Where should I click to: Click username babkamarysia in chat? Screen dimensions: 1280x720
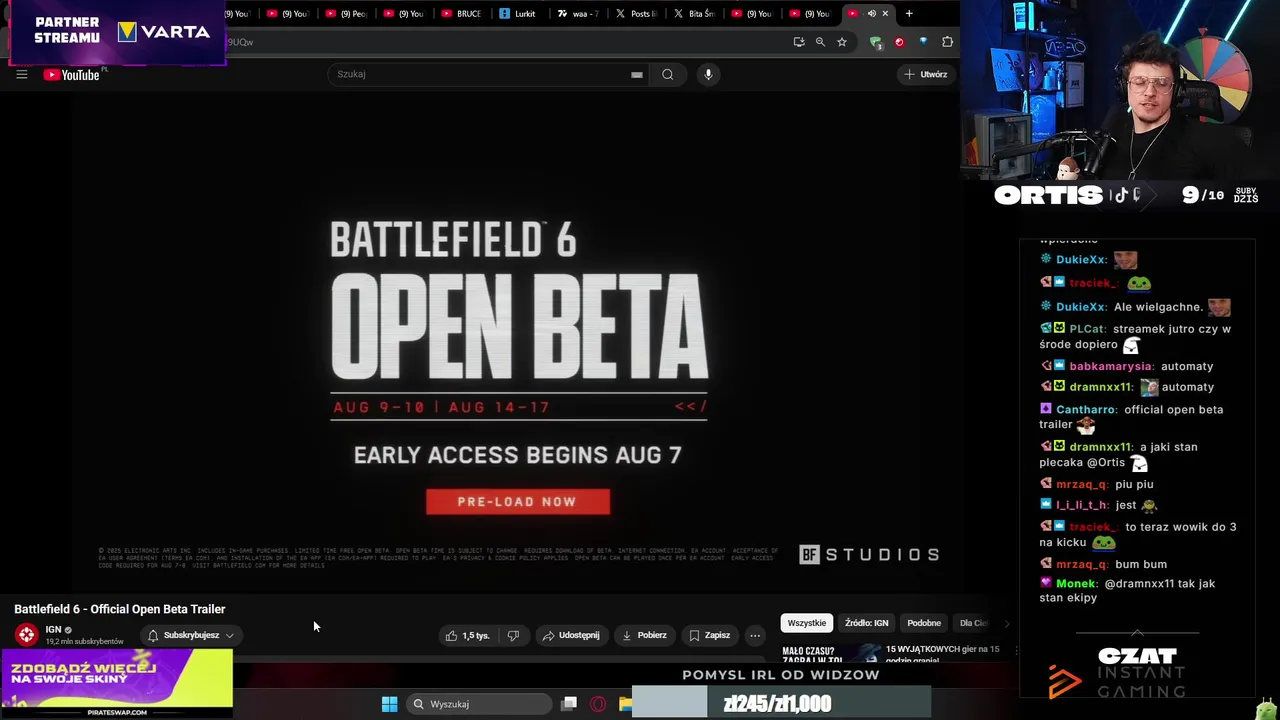(1111, 366)
